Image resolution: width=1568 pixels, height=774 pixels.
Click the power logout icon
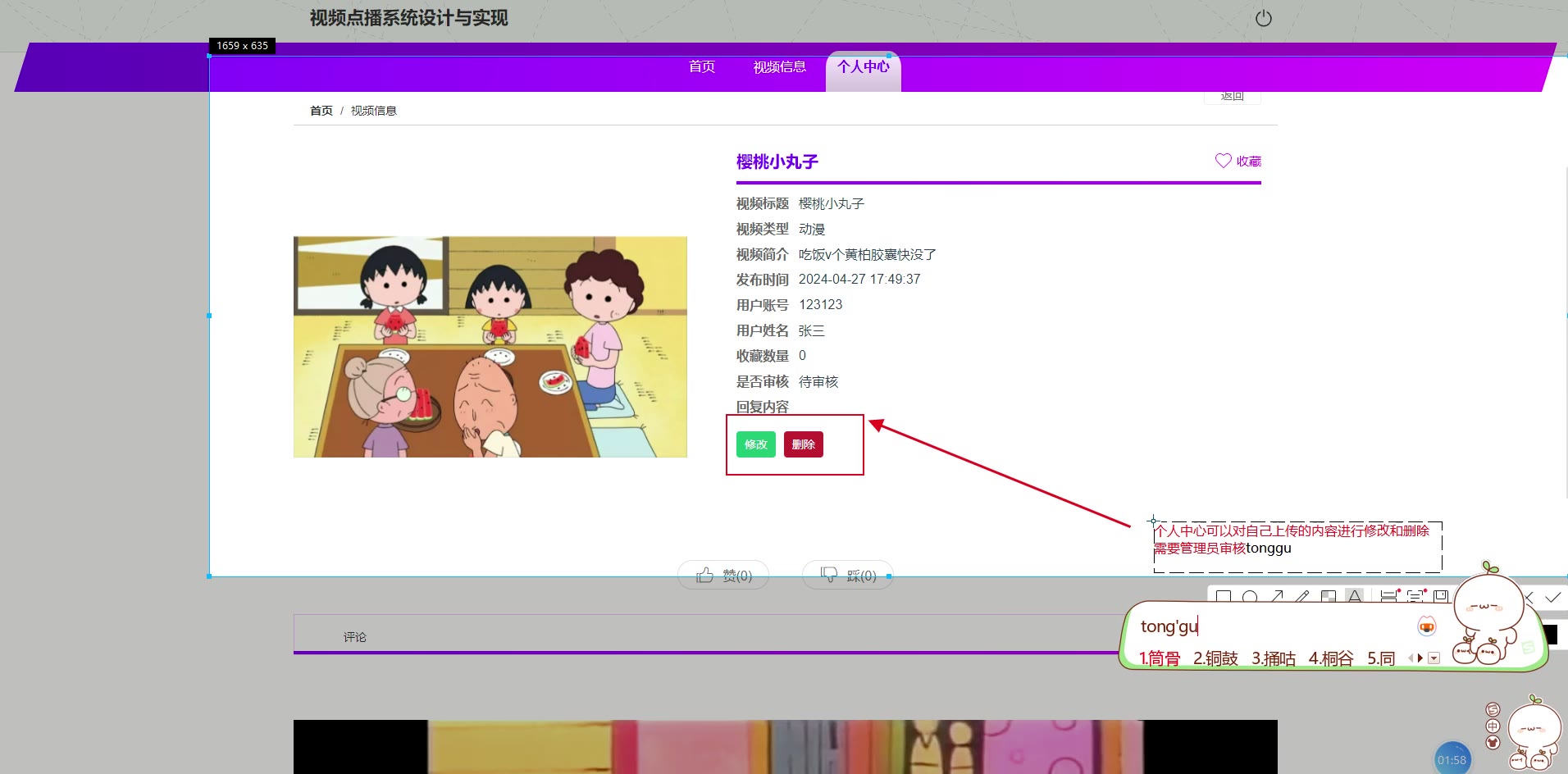tap(1263, 18)
